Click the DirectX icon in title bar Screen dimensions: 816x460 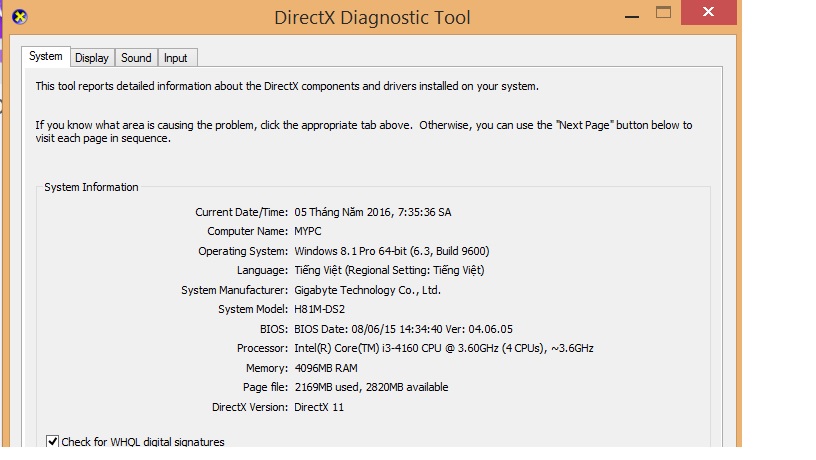click(x=17, y=16)
